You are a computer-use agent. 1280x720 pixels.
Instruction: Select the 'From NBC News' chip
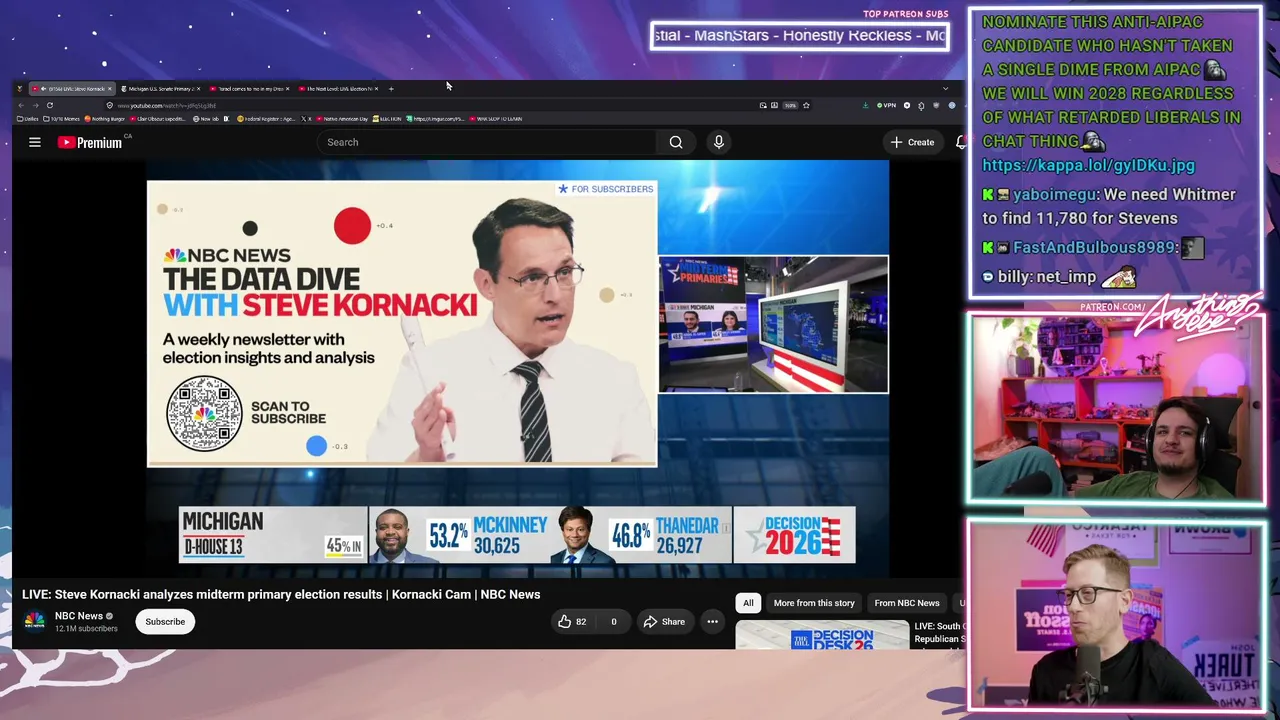[907, 603]
